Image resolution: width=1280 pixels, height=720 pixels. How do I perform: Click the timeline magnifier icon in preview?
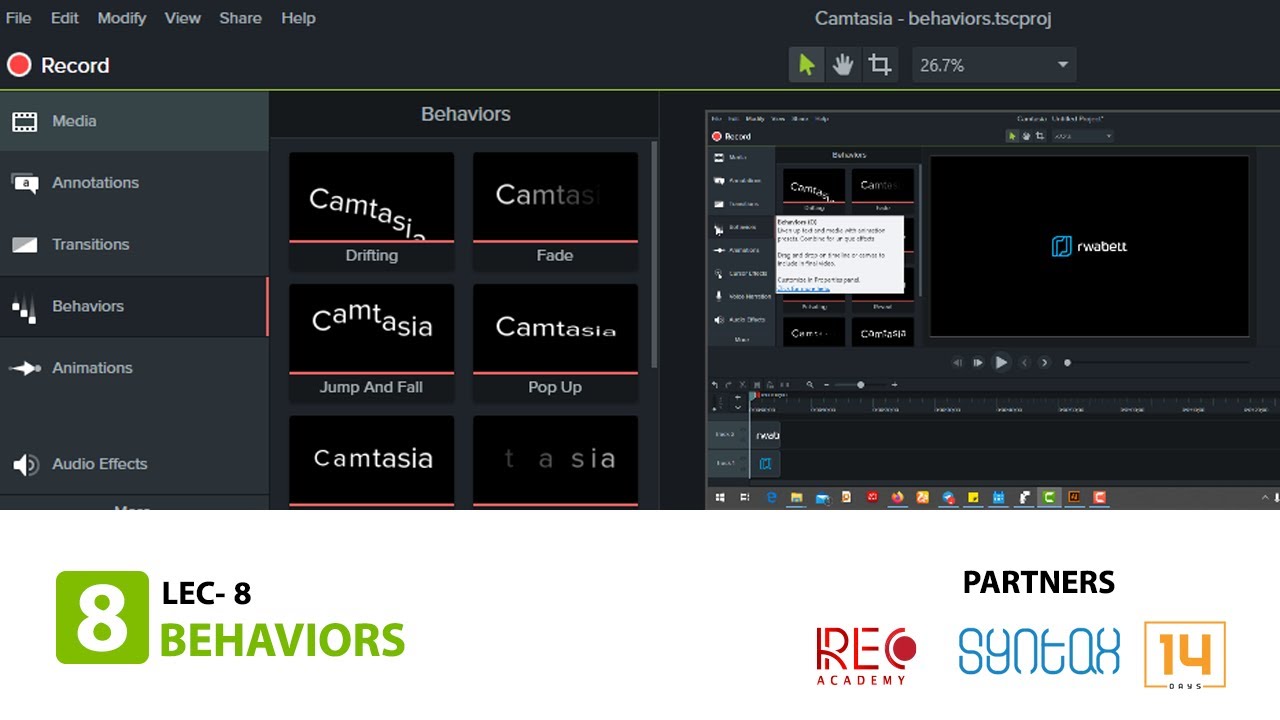pos(810,385)
